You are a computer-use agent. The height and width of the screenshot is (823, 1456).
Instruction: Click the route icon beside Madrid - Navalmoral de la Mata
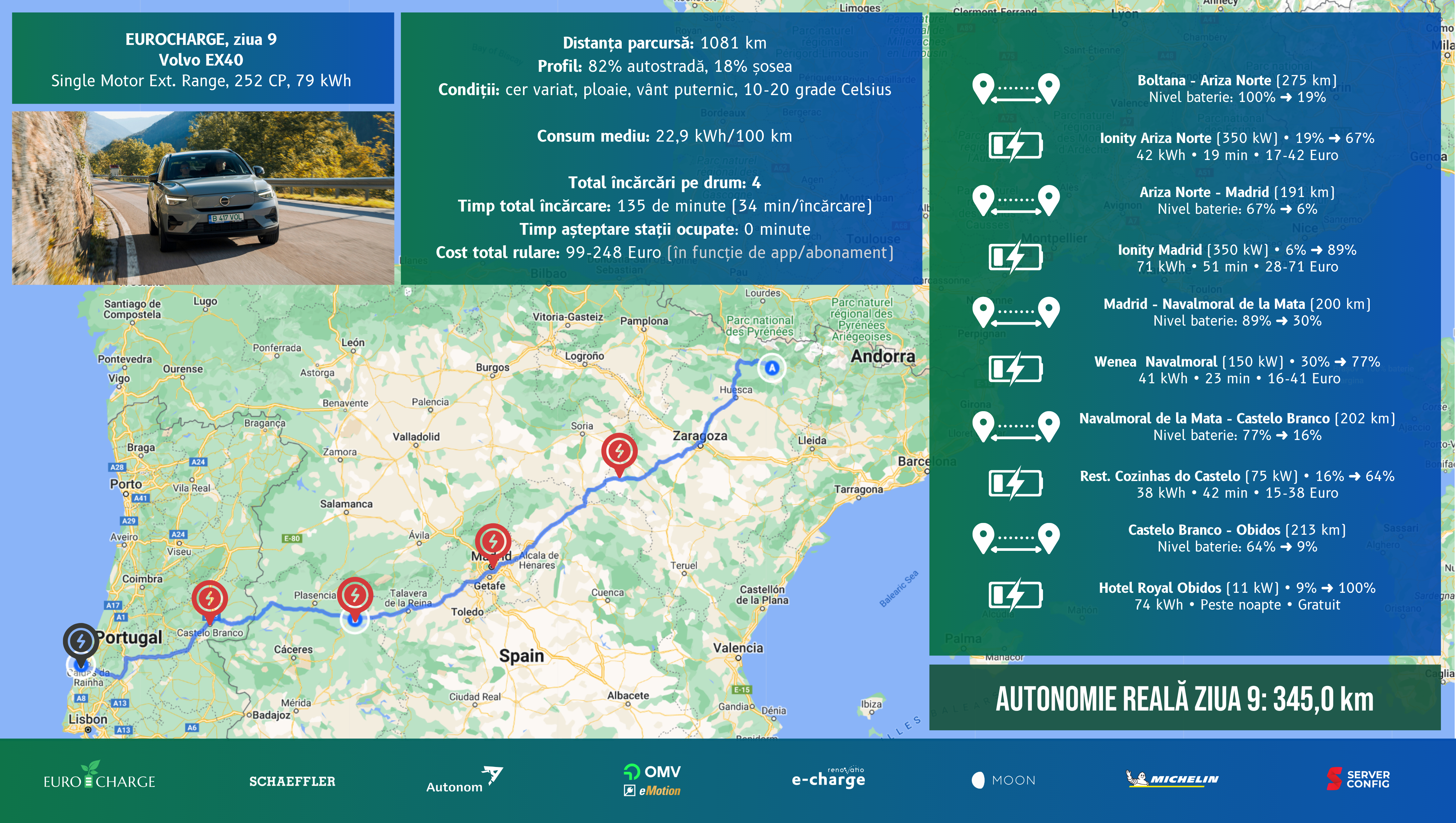(1015, 312)
